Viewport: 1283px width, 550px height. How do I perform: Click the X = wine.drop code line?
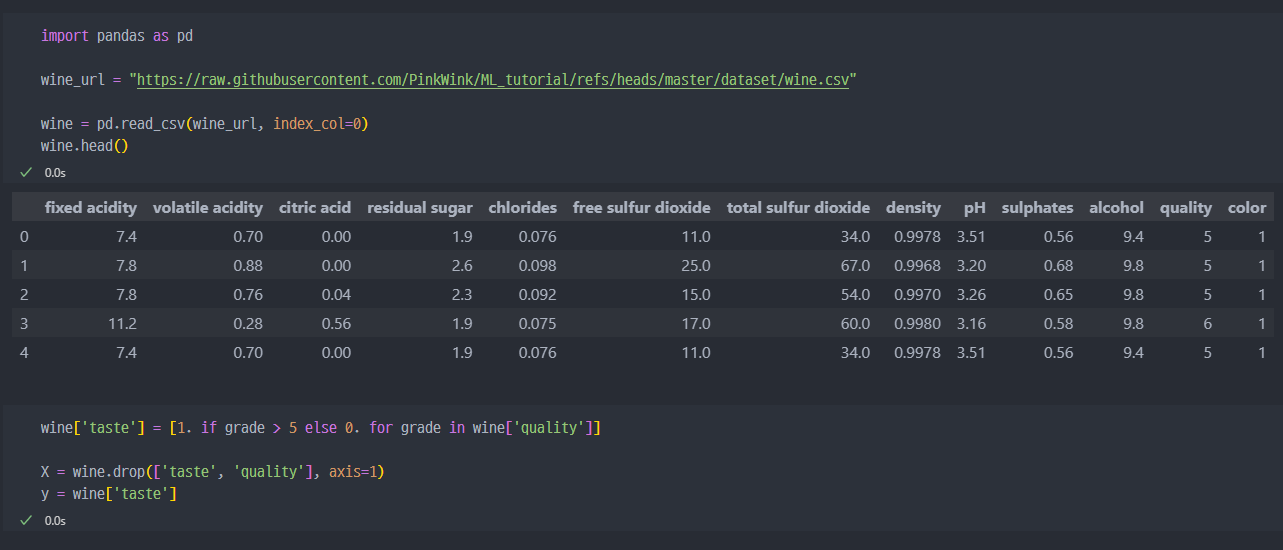pos(213,471)
